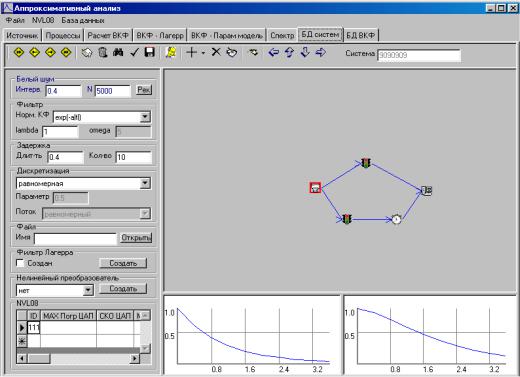Click the file Имя input field
Screen dimensions: 520x377
click(x=75, y=239)
